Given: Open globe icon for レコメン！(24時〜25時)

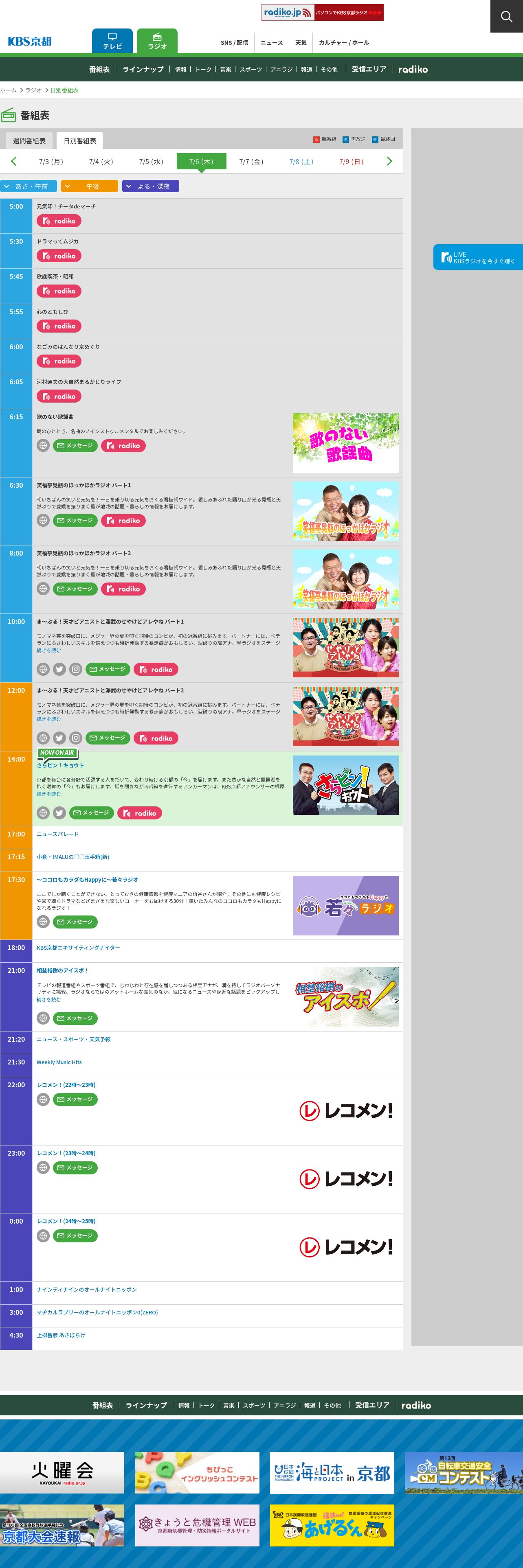Looking at the screenshot, I should click(x=43, y=1236).
